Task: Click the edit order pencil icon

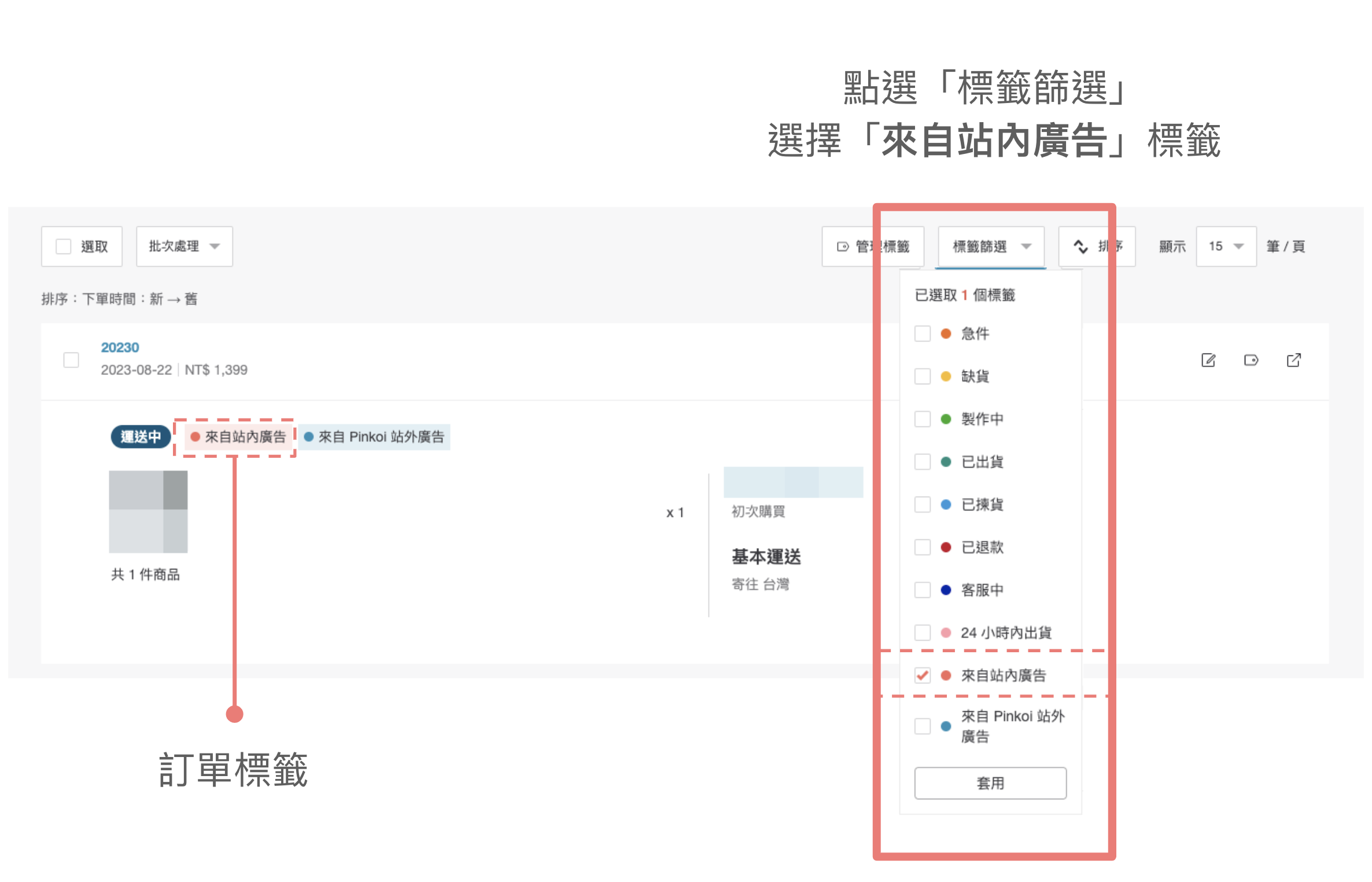Action: tap(1208, 361)
